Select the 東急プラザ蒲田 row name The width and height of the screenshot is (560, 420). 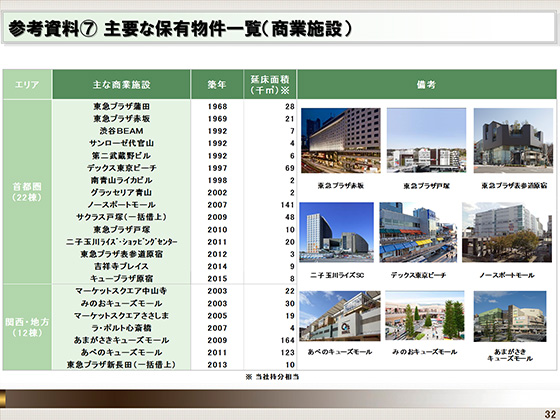(121, 106)
